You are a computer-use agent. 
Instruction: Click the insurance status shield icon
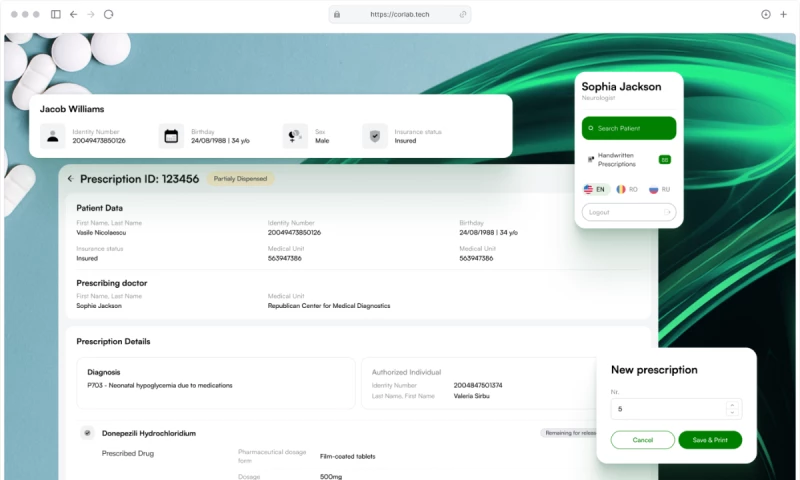(x=374, y=136)
